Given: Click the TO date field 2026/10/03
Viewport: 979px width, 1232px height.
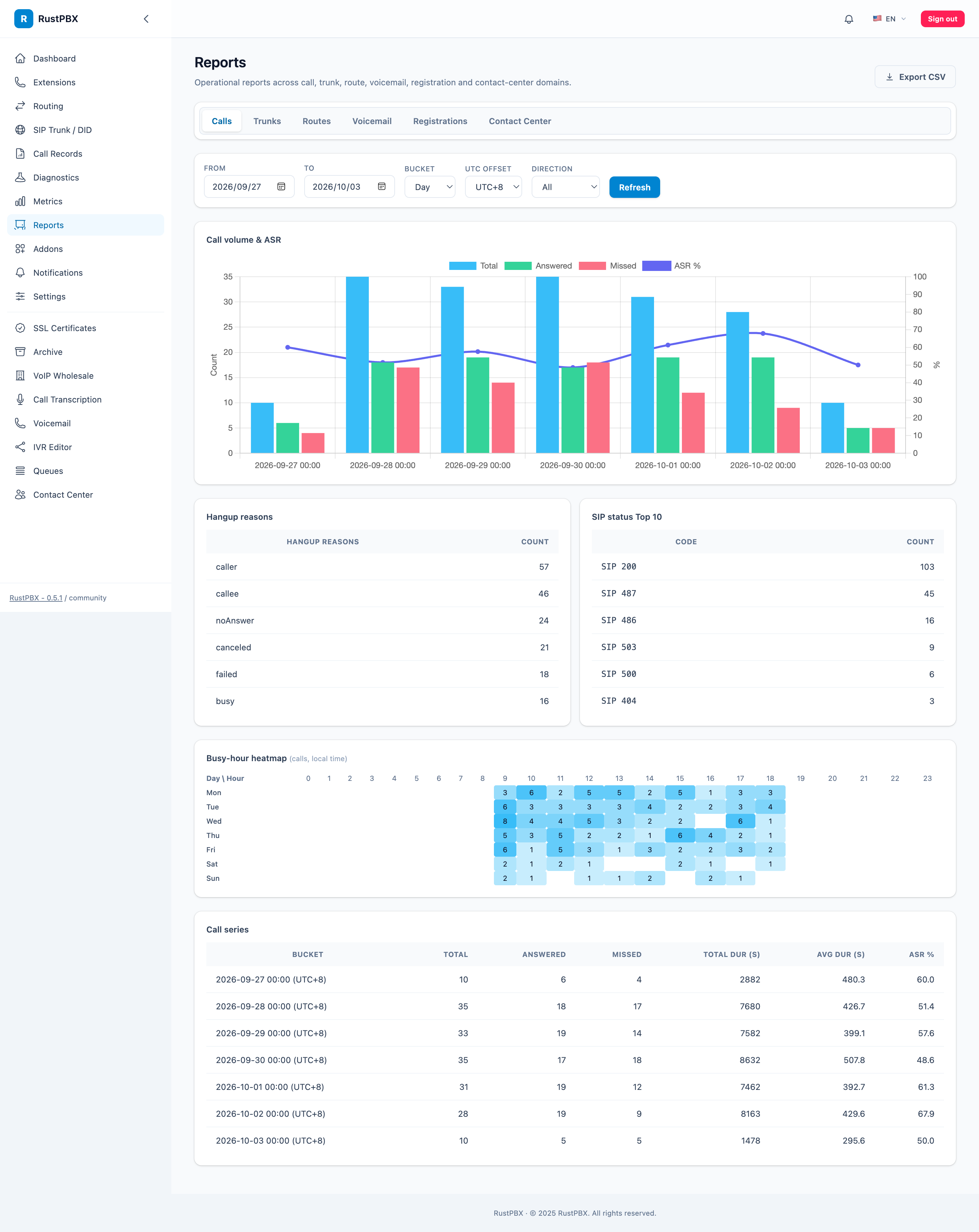Looking at the screenshot, I should click(x=349, y=187).
